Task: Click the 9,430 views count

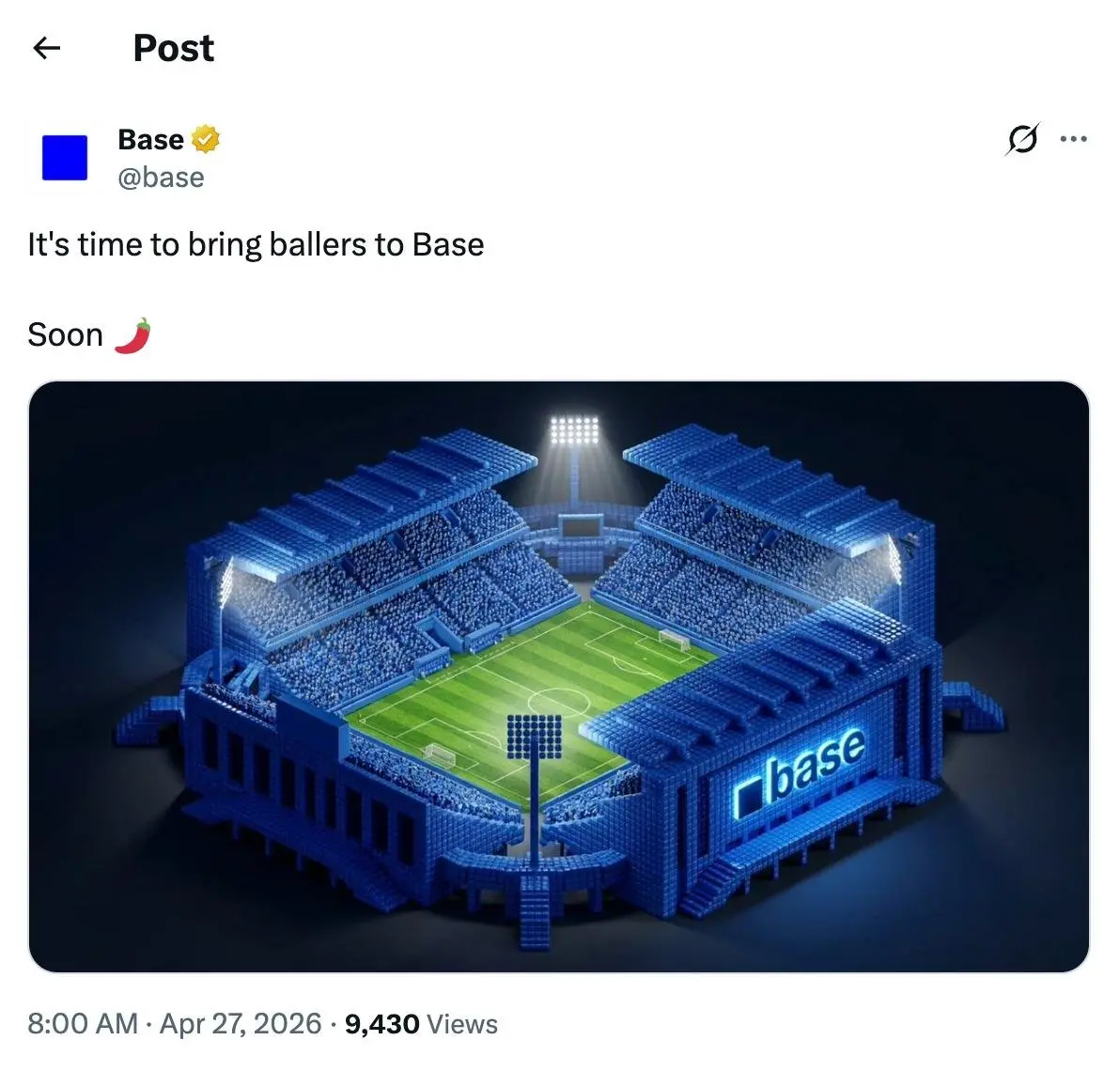Action: coord(381,1023)
